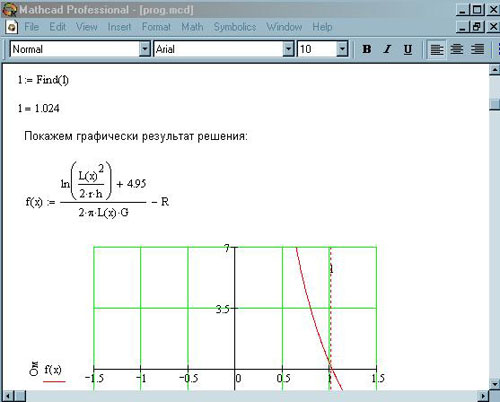Click the rotated 'Ом' axis unit label
The height and width of the screenshot is (402, 500).
[34, 369]
